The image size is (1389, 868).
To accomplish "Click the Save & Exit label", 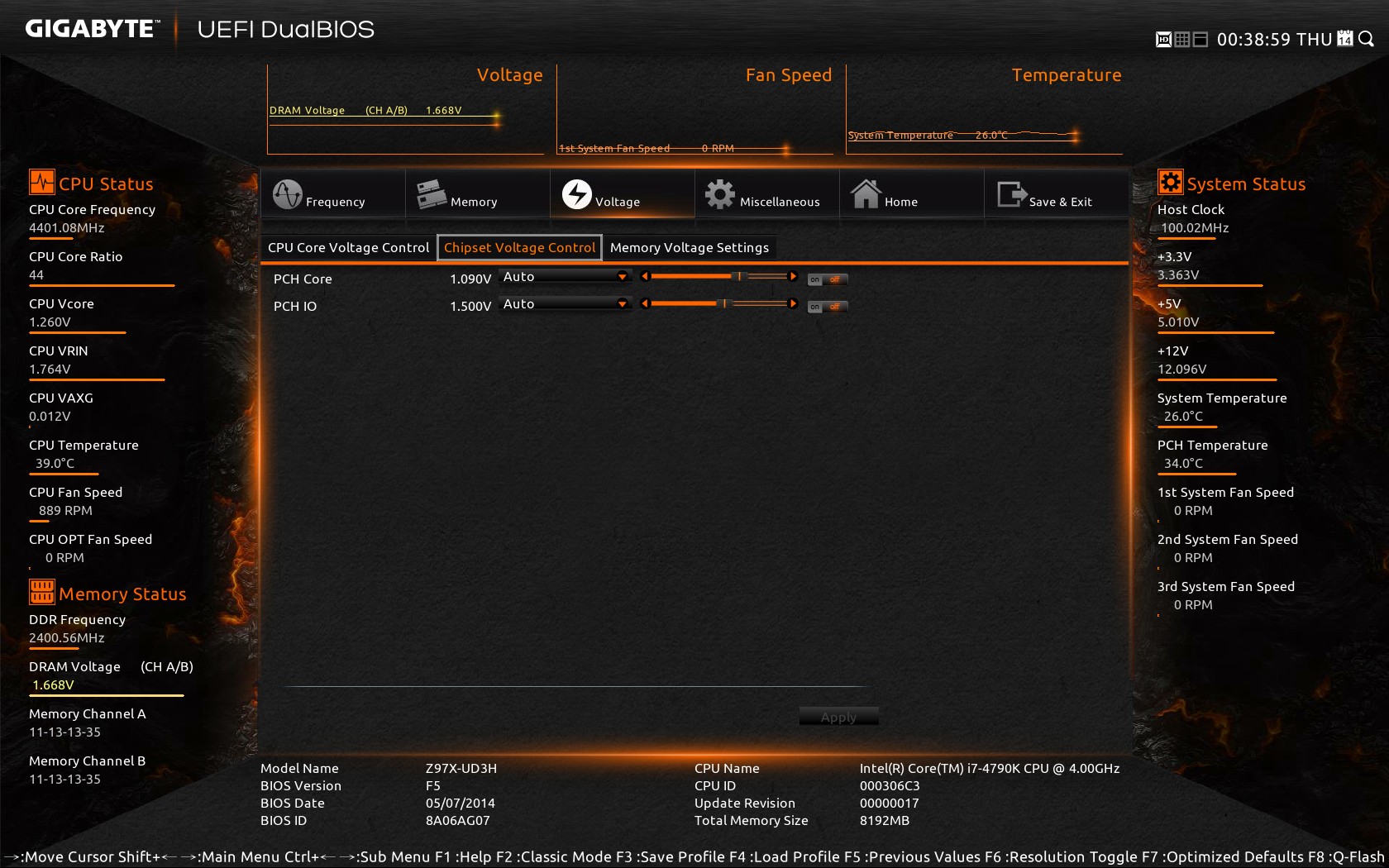I will [x=1060, y=202].
